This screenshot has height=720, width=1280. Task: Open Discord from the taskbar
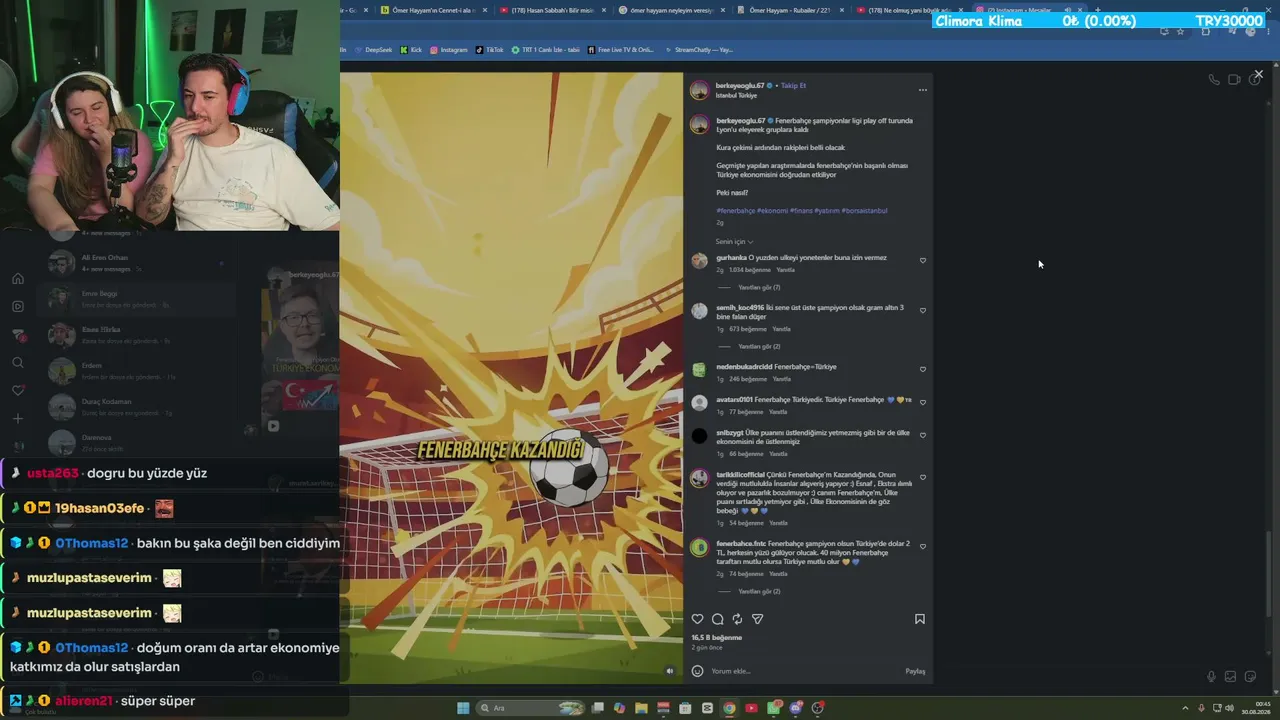click(796, 708)
